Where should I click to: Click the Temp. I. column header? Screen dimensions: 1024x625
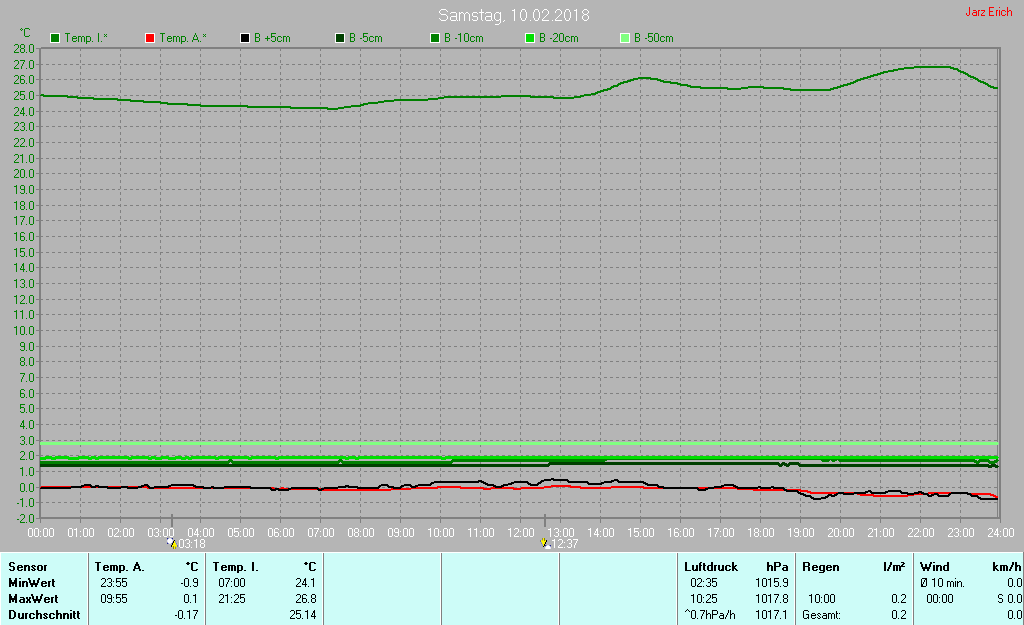[236, 567]
